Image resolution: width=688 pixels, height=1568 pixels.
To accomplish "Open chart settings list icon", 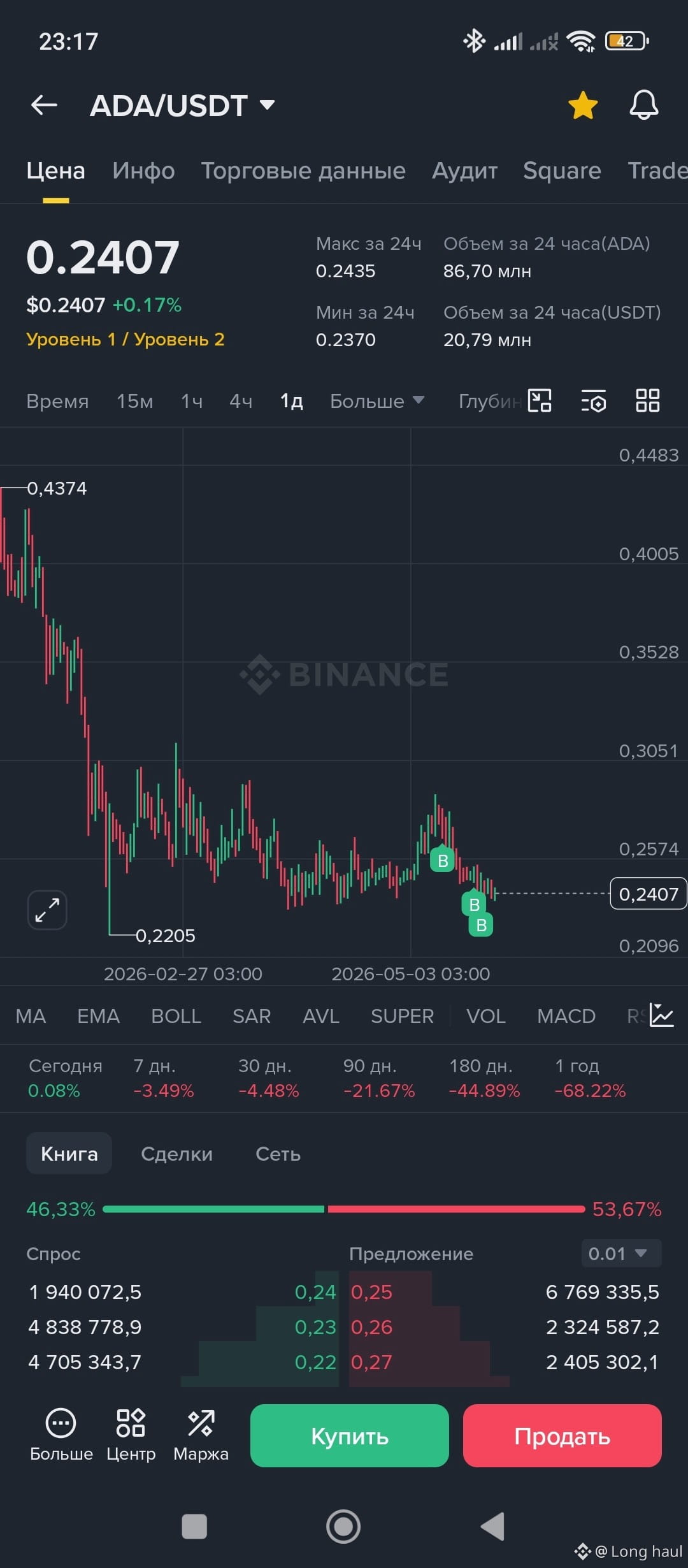I will click(594, 402).
